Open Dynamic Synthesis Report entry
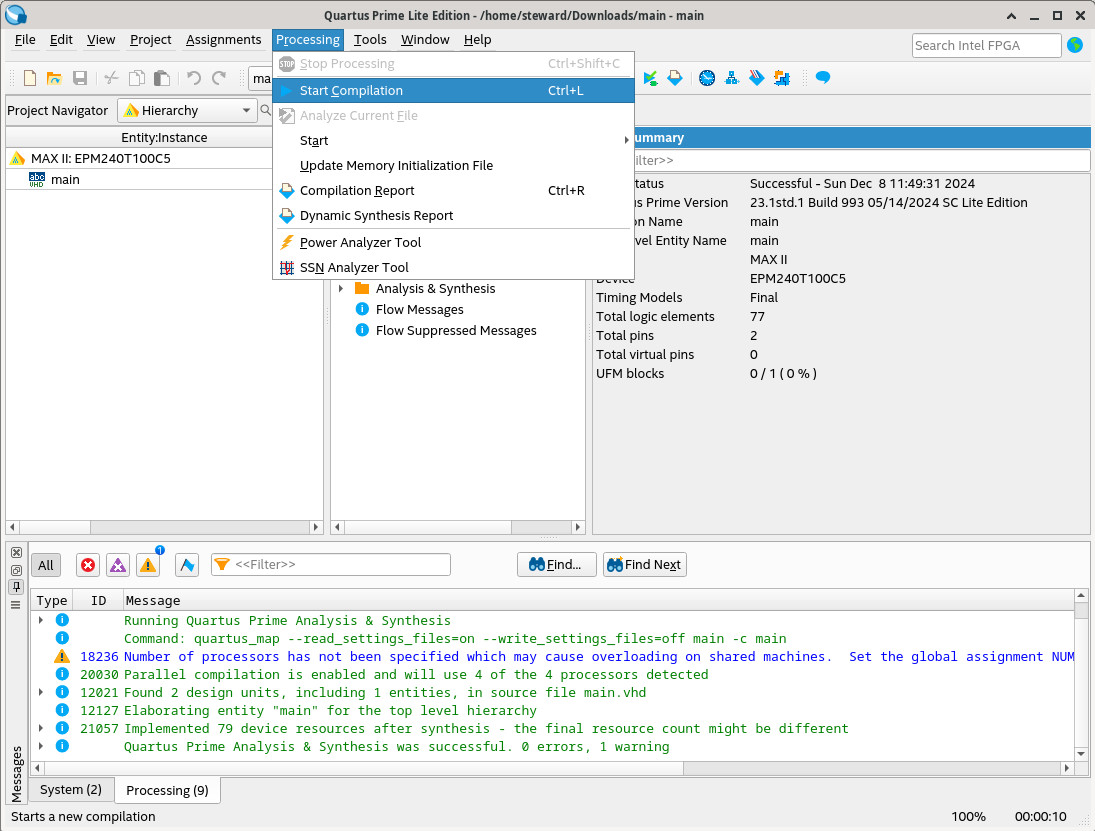This screenshot has width=1095, height=831. coord(453,216)
